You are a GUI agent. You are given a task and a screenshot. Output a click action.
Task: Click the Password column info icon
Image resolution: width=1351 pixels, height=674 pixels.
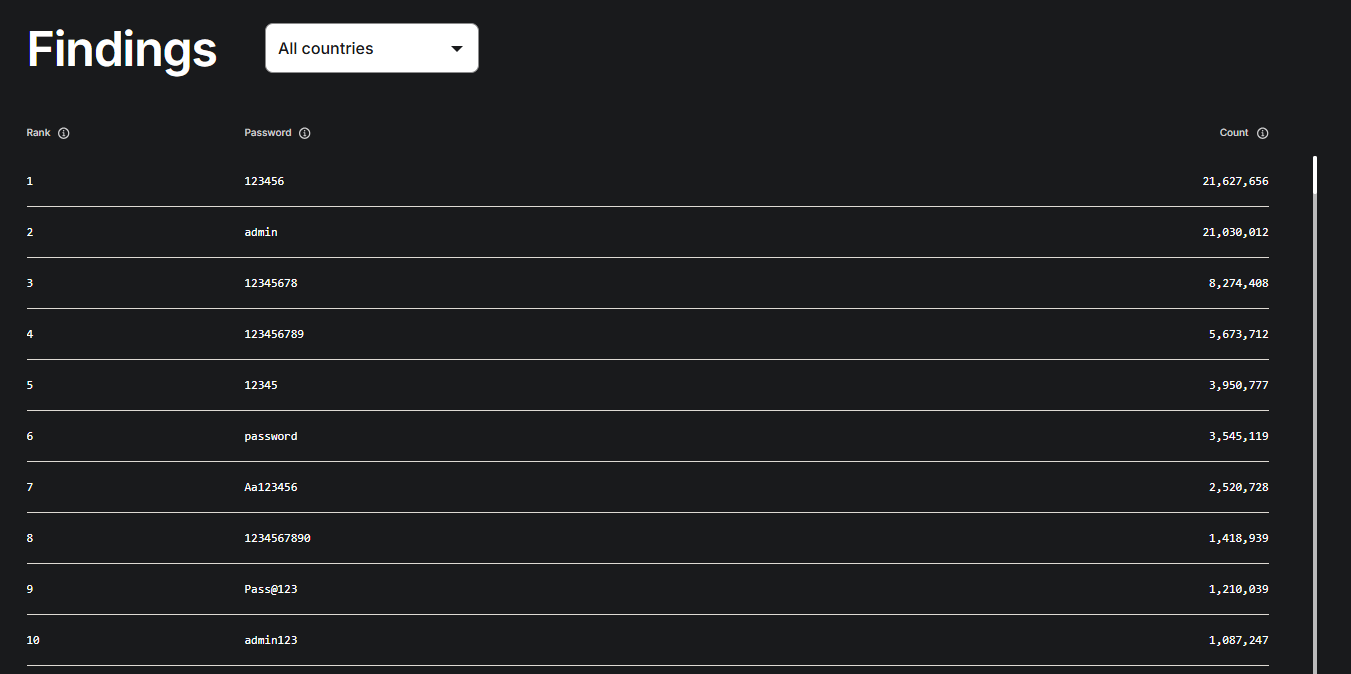(305, 132)
